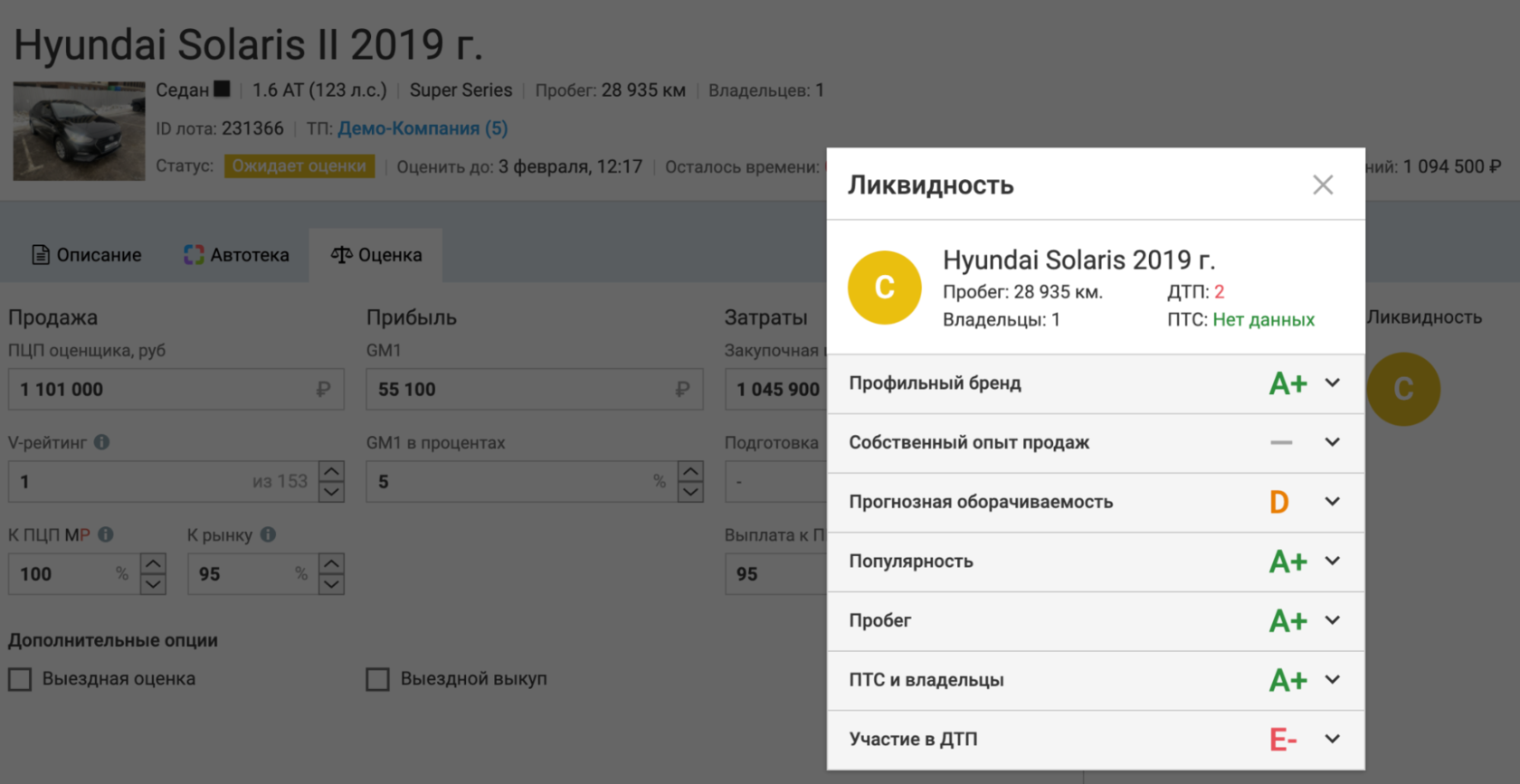Click the A+ grade for Профильный бренд
Viewport: 1520px width, 784px height.
tap(1288, 383)
